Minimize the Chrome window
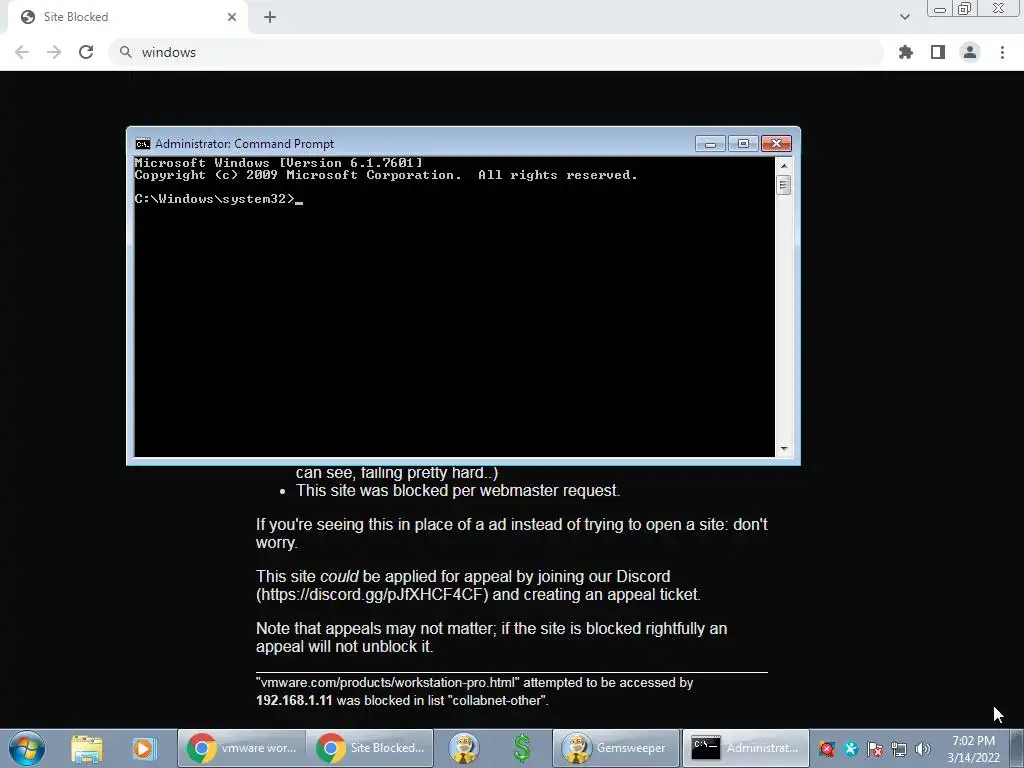 tap(940, 8)
